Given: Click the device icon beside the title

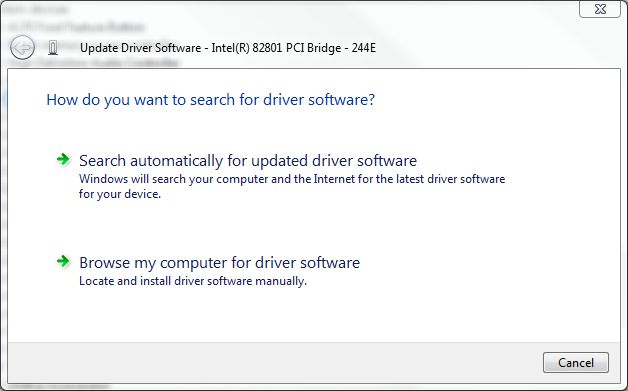Looking at the screenshot, I should [x=52, y=48].
